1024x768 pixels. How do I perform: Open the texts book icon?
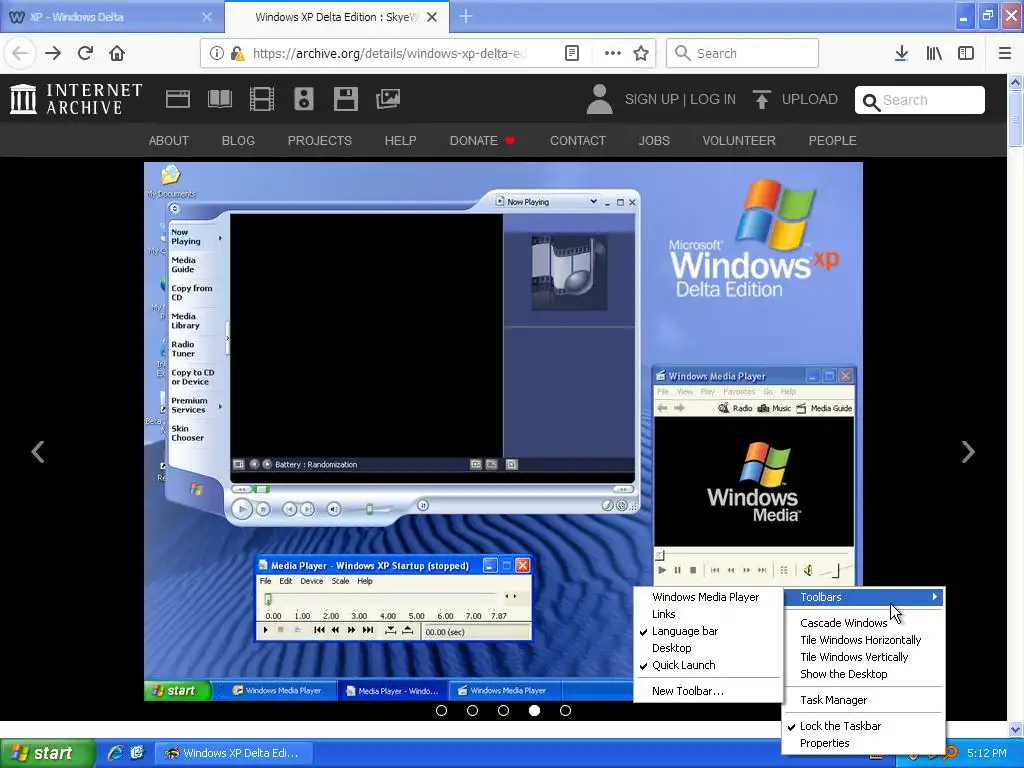pos(219,99)
